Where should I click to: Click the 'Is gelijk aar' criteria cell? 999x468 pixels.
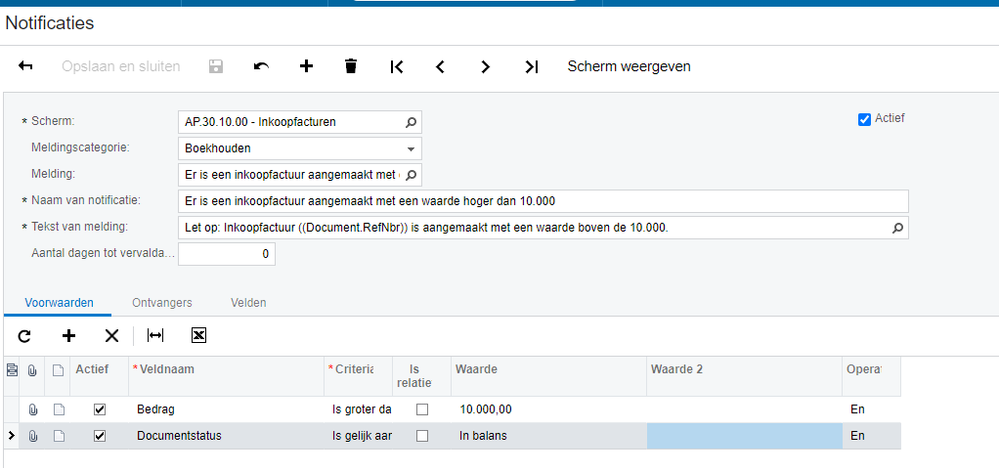[356, 436]
